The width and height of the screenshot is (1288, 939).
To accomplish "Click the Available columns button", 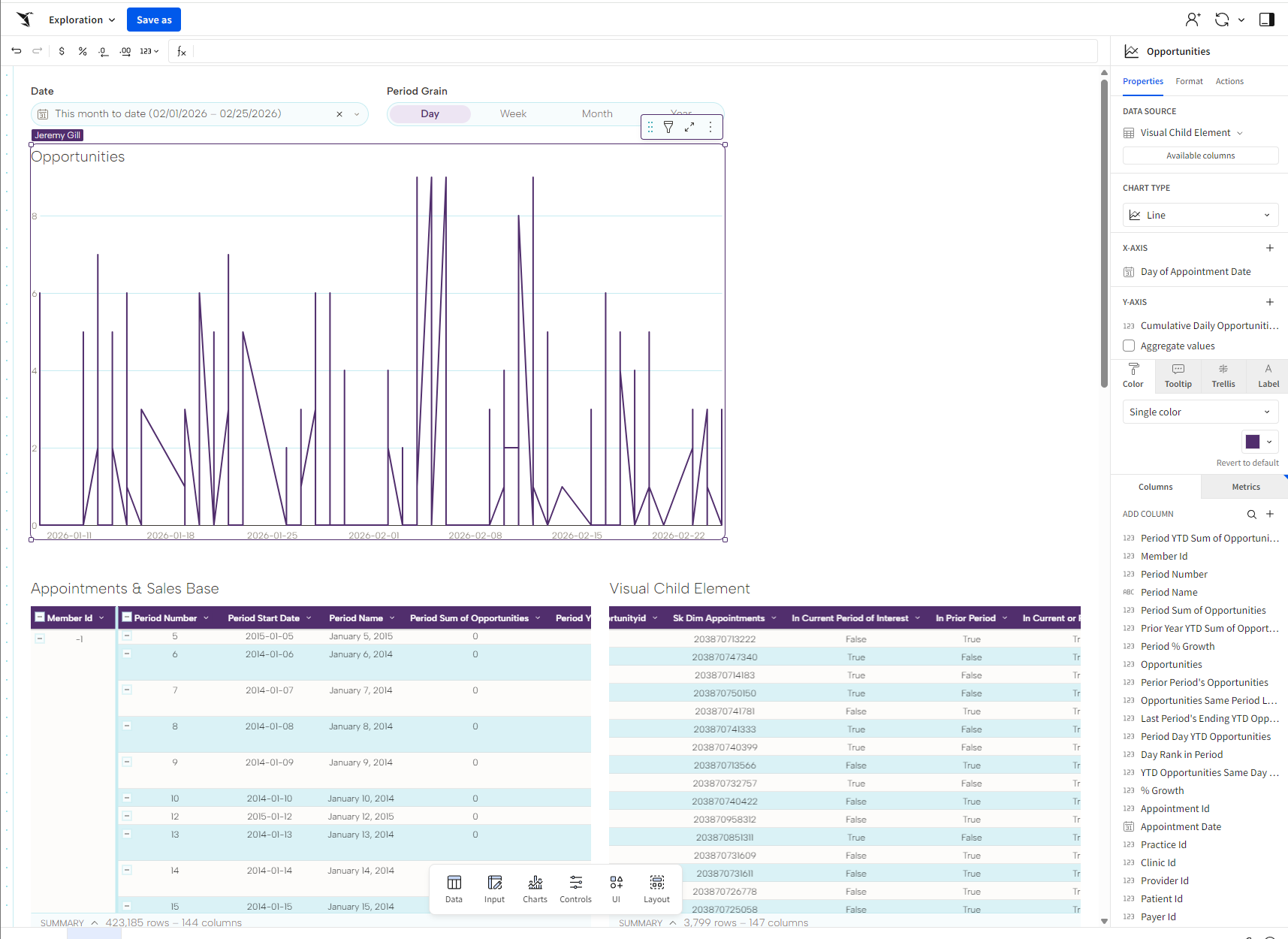I will pyautogui.click(x=1200, y=155).
